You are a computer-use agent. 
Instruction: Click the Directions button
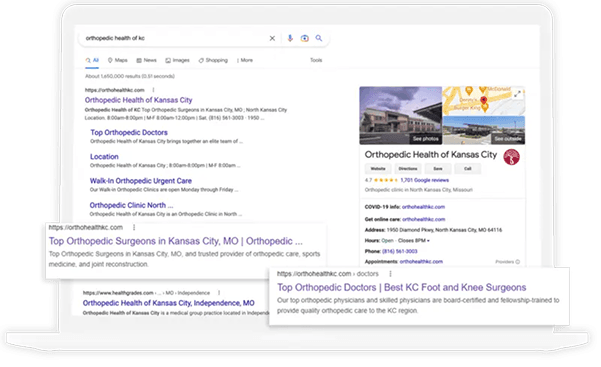[407, 169]
